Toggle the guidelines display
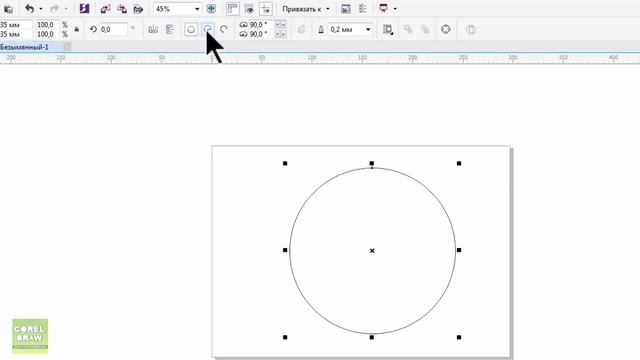 tap(266, 9)
